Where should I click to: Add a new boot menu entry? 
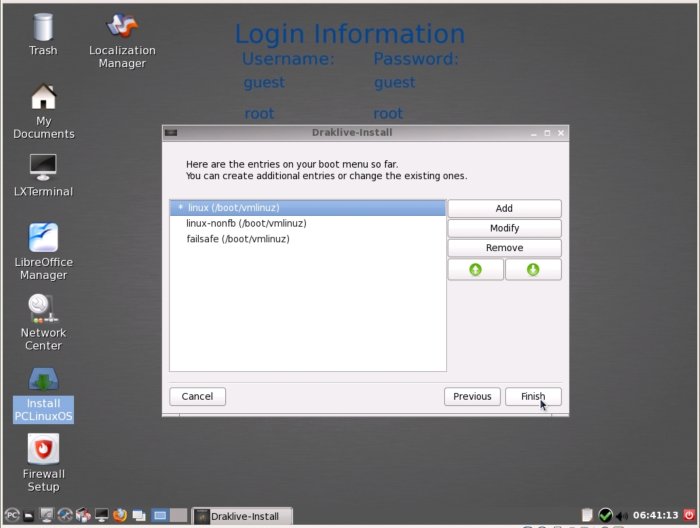[504, 208]
